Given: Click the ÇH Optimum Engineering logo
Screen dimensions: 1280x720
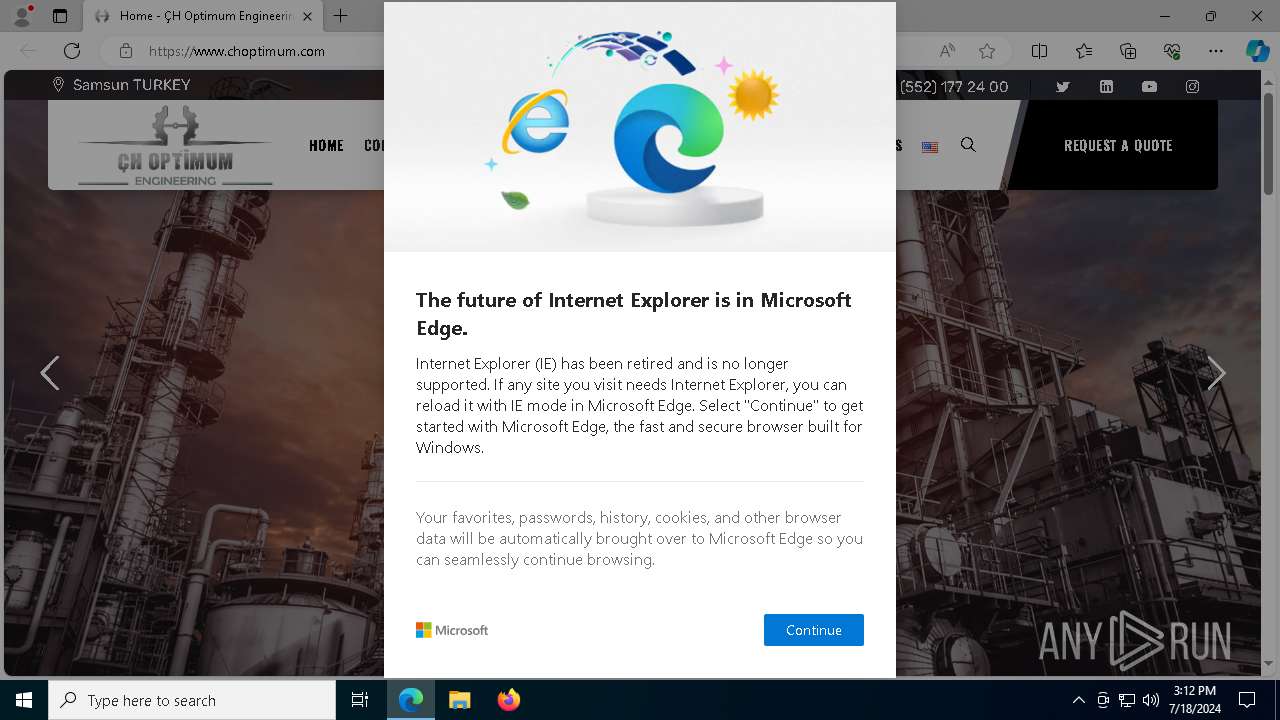Looking at the screenshot, I should pyautogui.click(x=175, y=146).
